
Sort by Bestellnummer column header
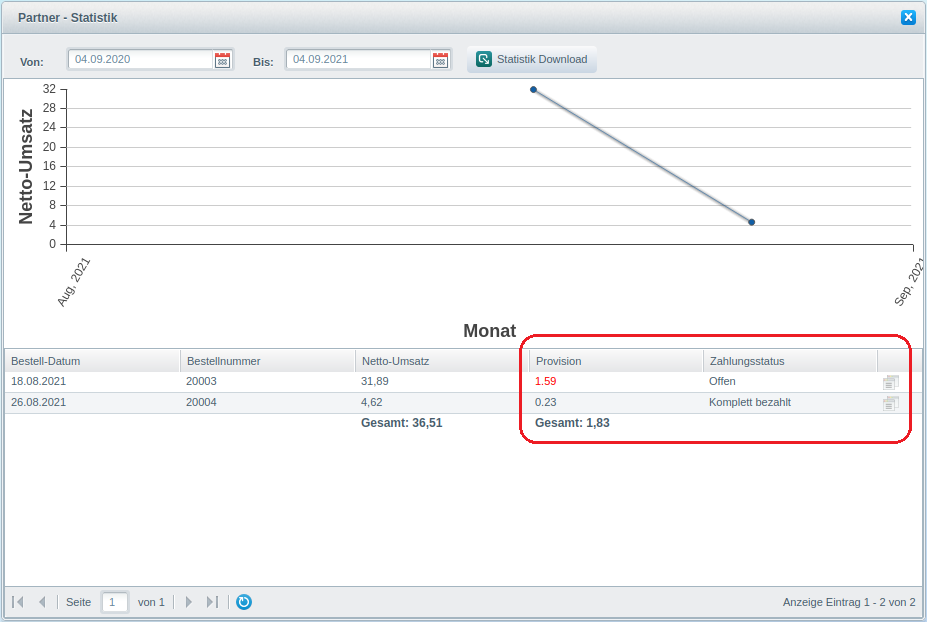pos(267,361)
